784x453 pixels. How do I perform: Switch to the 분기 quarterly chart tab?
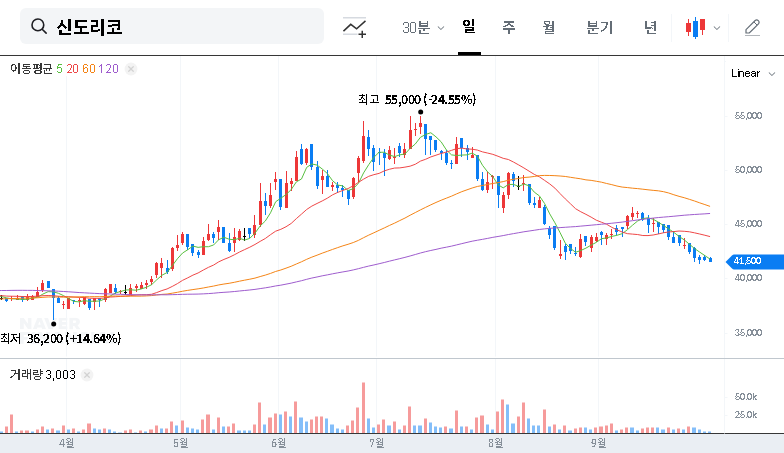600,27
